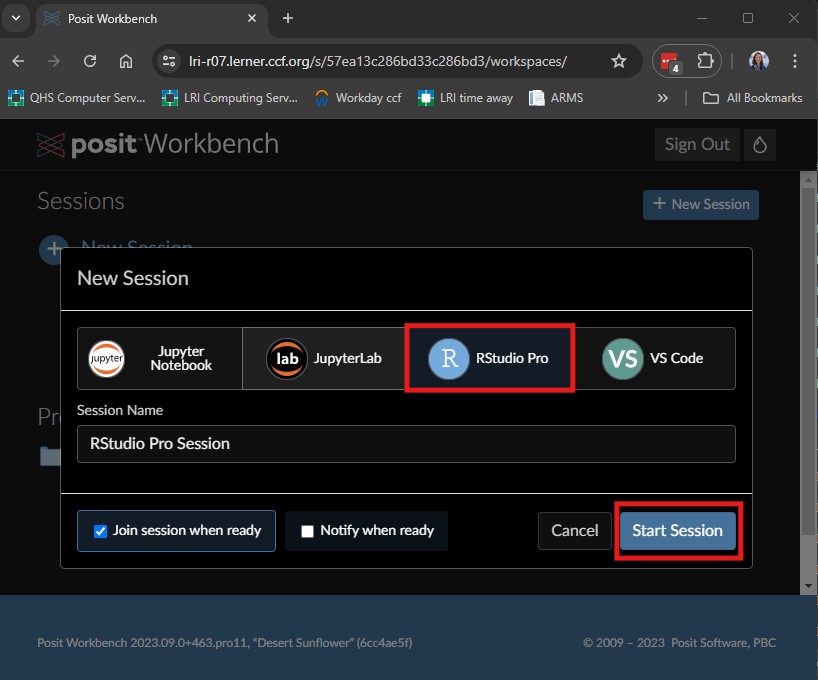Start the new session
The height and width of the screenshot is (680, 818).
tap(678, 531)
